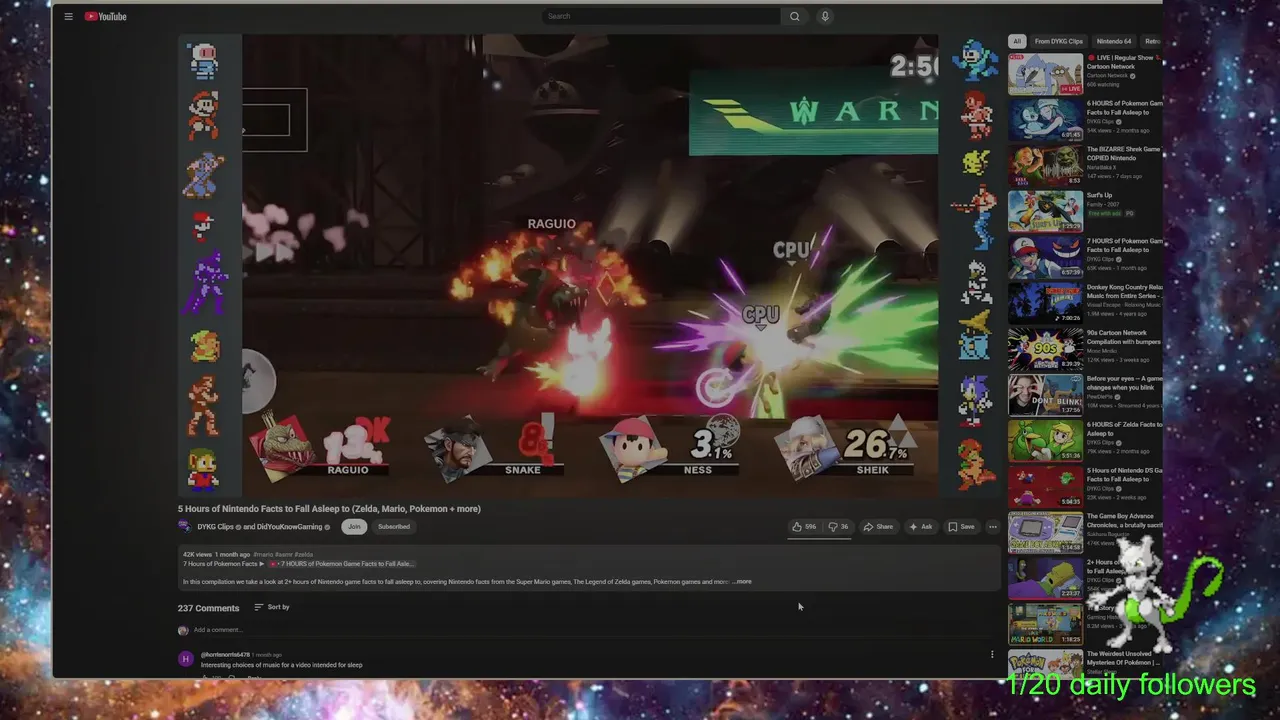This screenshot has height=720, width=1280.
Task: Like the video with thumbs up
Action: 804,527
